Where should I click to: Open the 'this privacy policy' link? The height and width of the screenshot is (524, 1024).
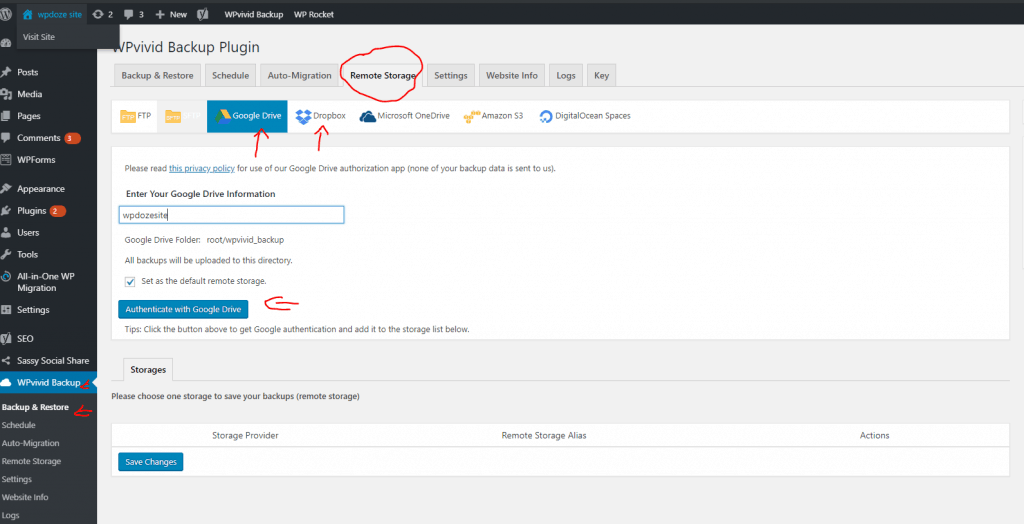[x=201, y=169]
